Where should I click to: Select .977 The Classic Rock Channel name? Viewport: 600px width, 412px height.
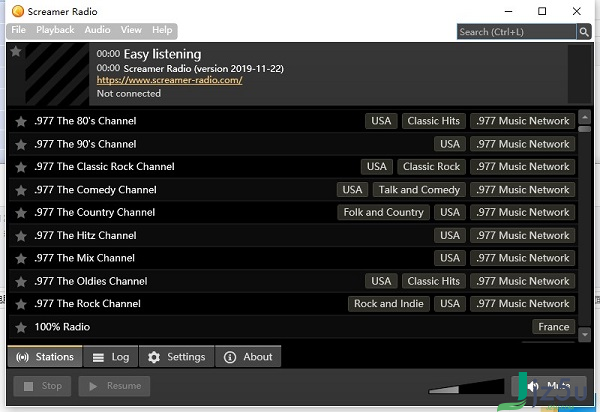(104, 166)
